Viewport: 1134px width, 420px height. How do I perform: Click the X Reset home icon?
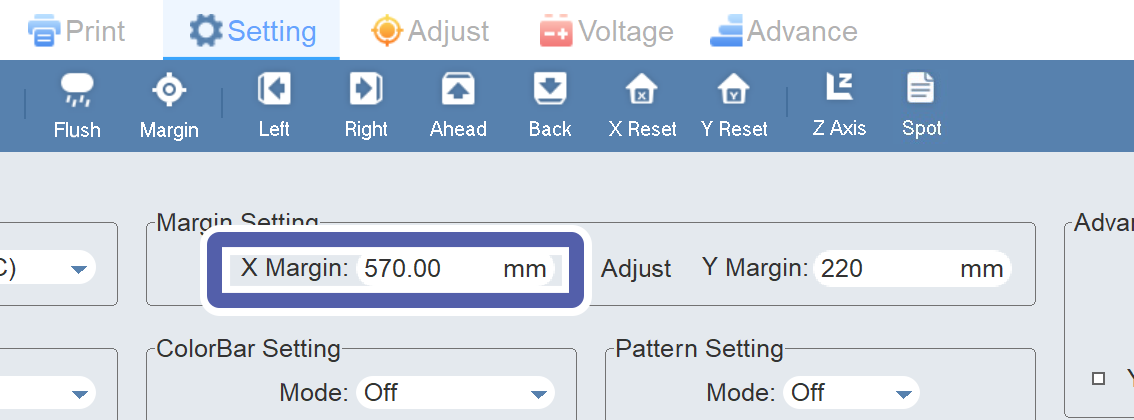click(x=642, y=91)
